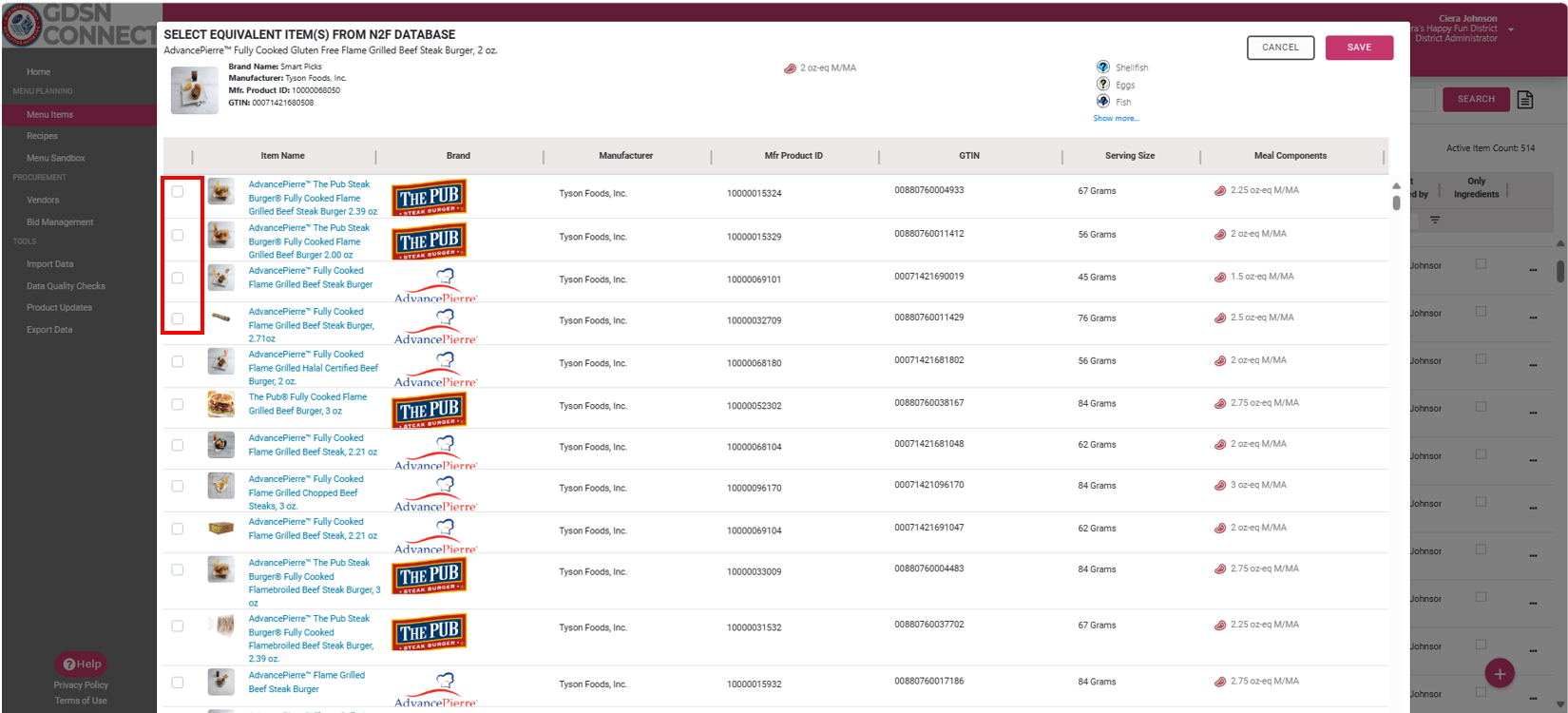The height and width of the screenshot is (713, 1568).
Task: Click the SAVE button
Action: pyautogui.click(x=1359, y=48)
